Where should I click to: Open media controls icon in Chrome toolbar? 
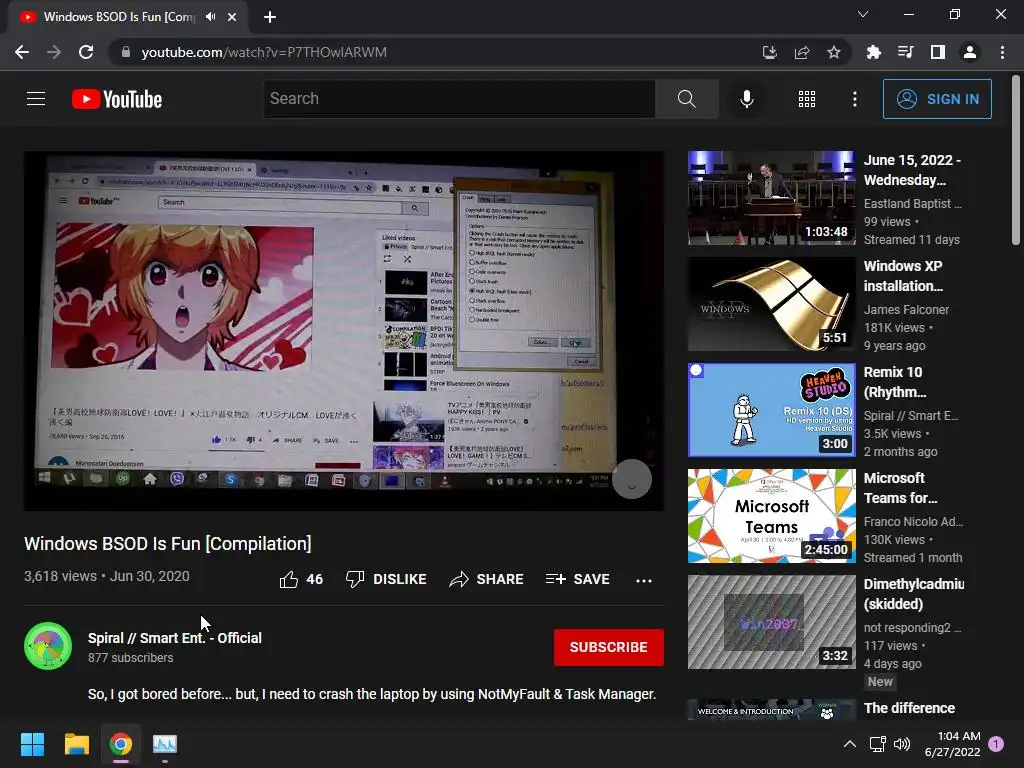[906, 52]
